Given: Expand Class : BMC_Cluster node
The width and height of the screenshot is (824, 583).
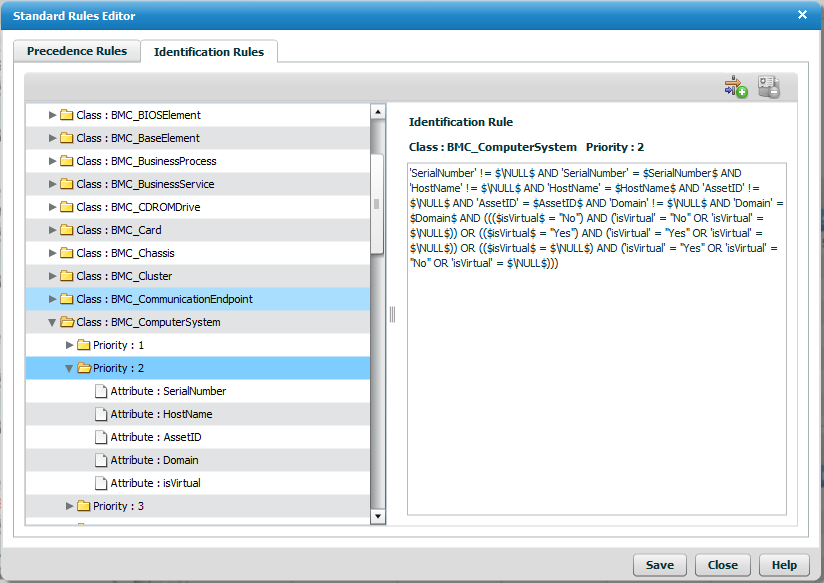Looking at the screenshot, I should pos(52,276).
